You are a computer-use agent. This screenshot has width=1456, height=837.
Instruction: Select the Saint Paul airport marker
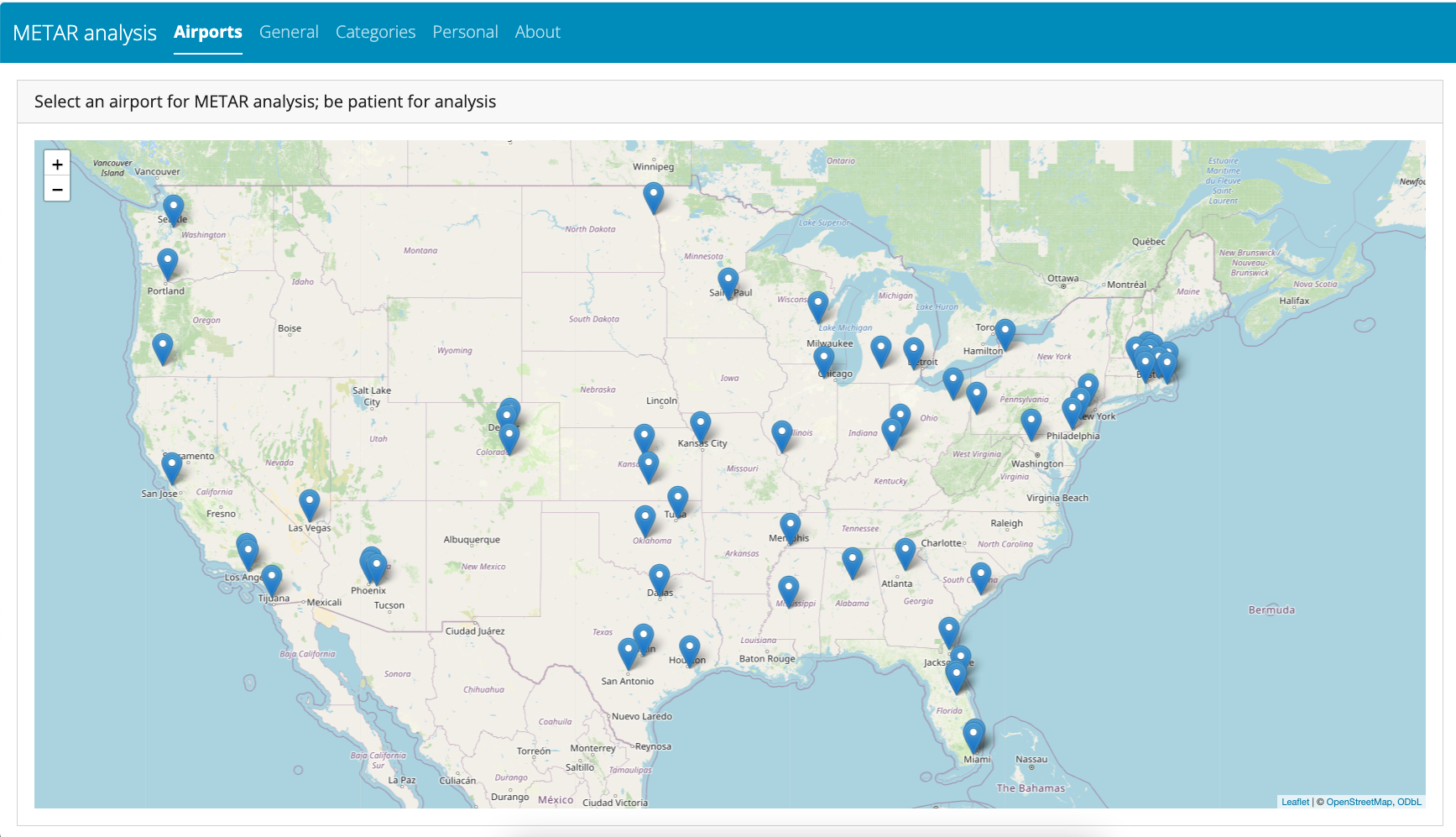728,281
